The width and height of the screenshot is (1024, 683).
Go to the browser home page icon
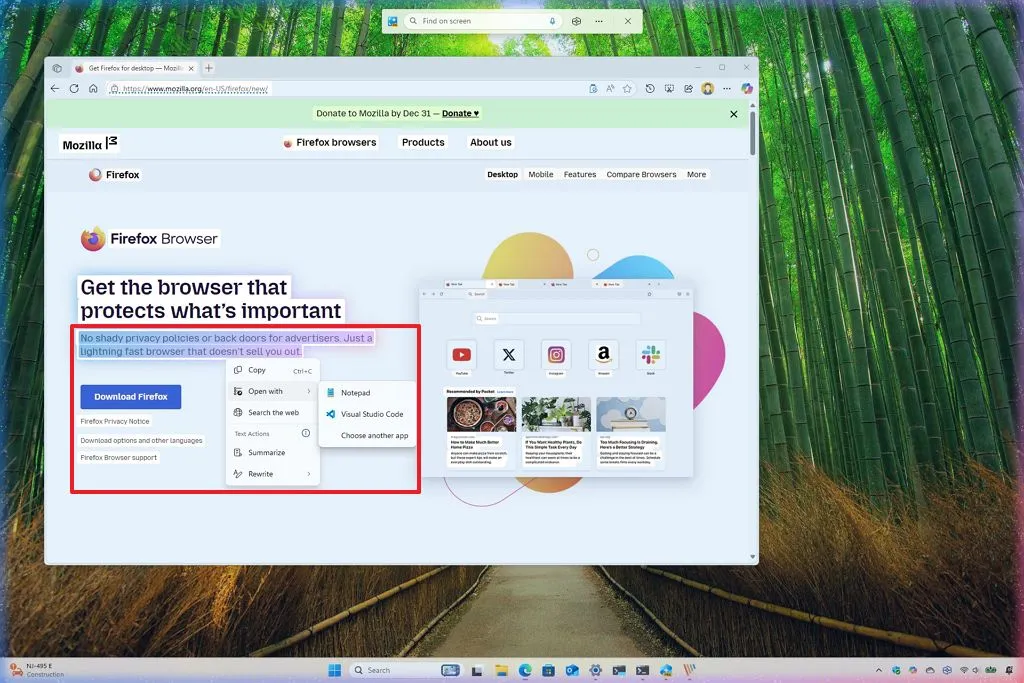point(93,88)
